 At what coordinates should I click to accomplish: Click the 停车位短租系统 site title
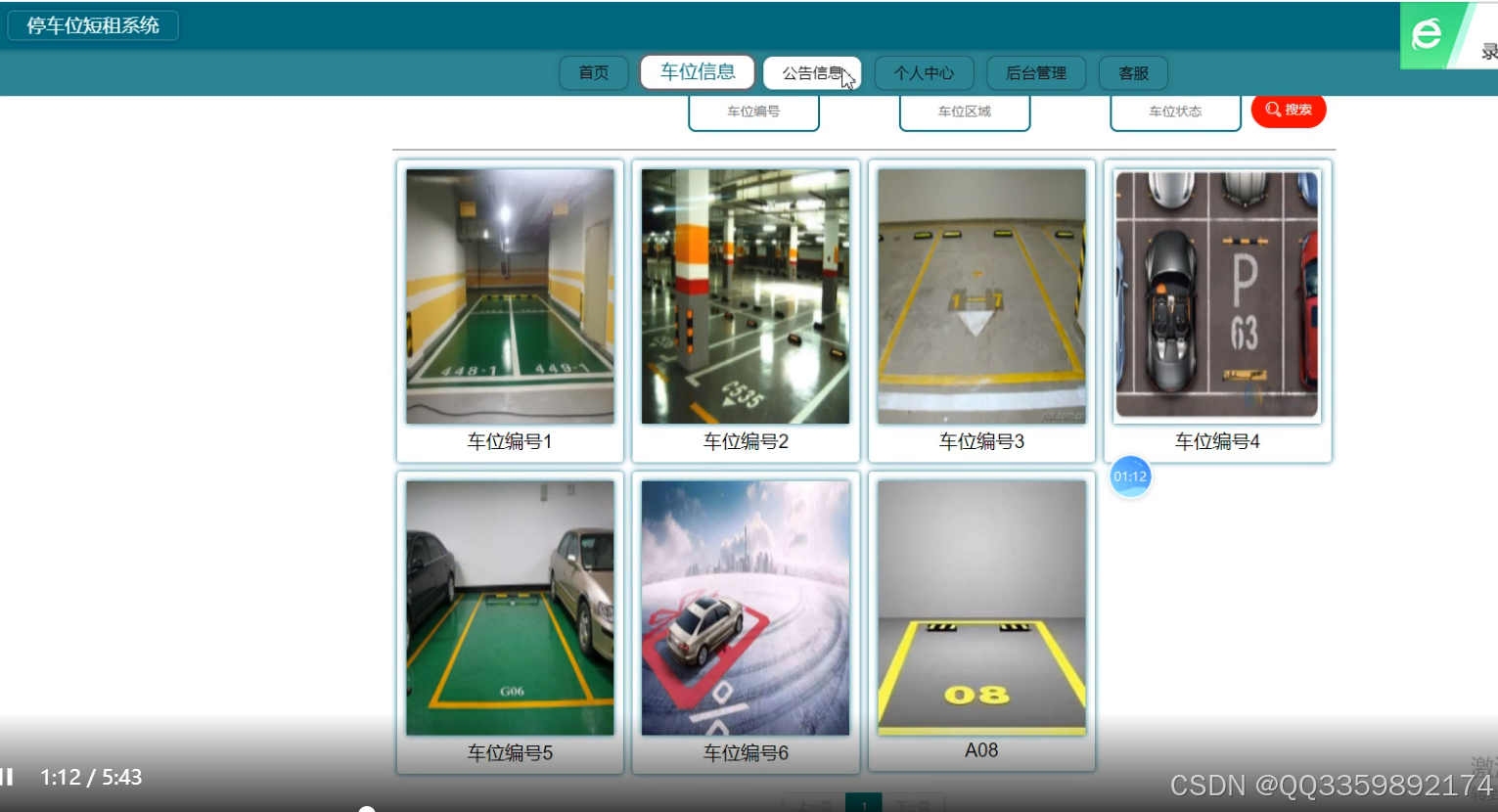(93, 25)
